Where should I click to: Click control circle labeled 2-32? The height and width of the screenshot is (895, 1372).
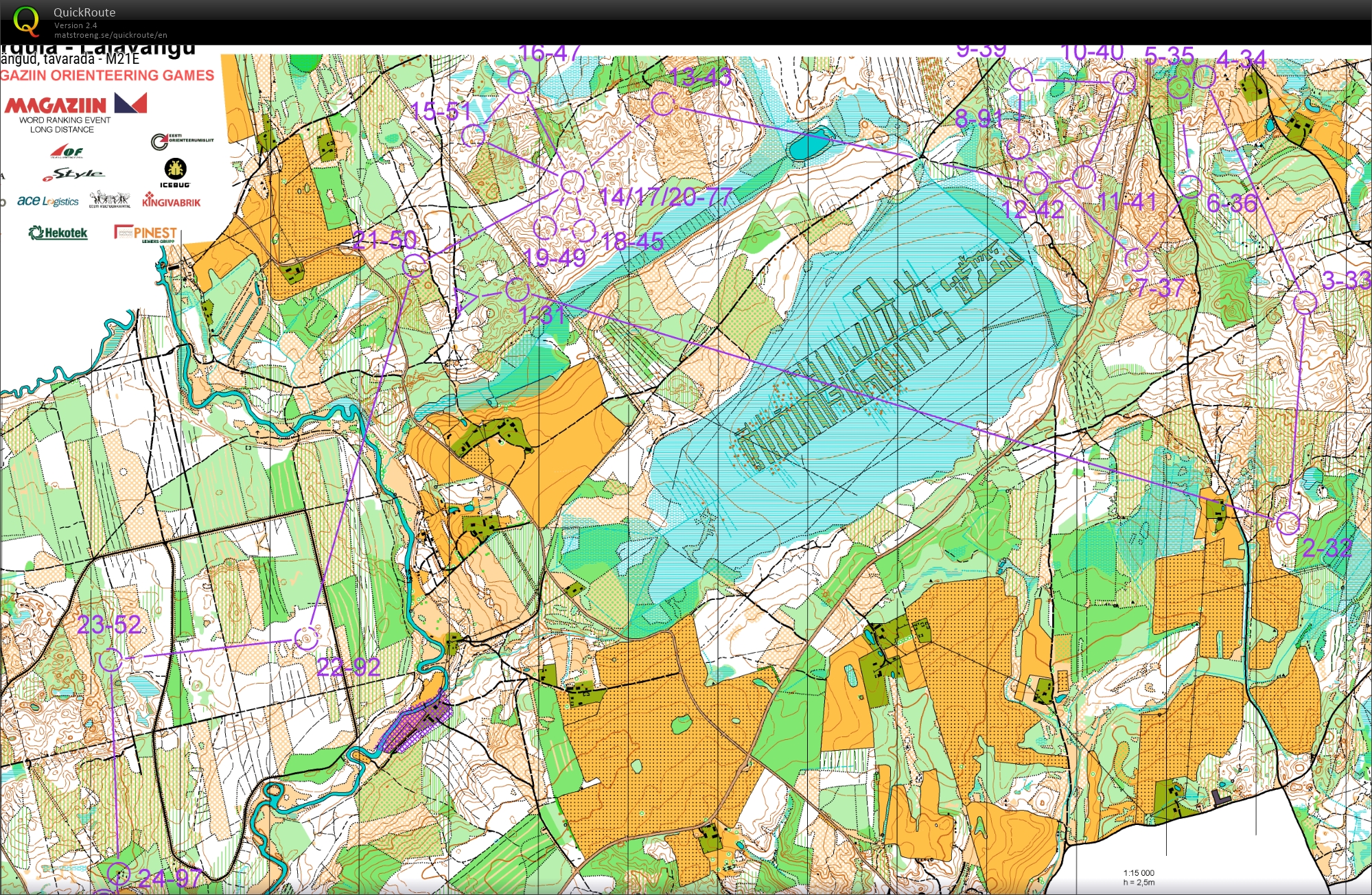tap(1288, 523)
